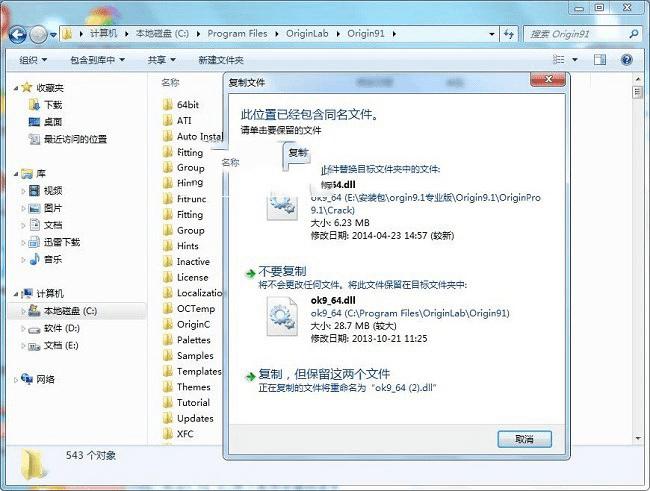Click 新建文件夹 toolbar button
This screenshot has width=650, height=491.
coord(221,60)
